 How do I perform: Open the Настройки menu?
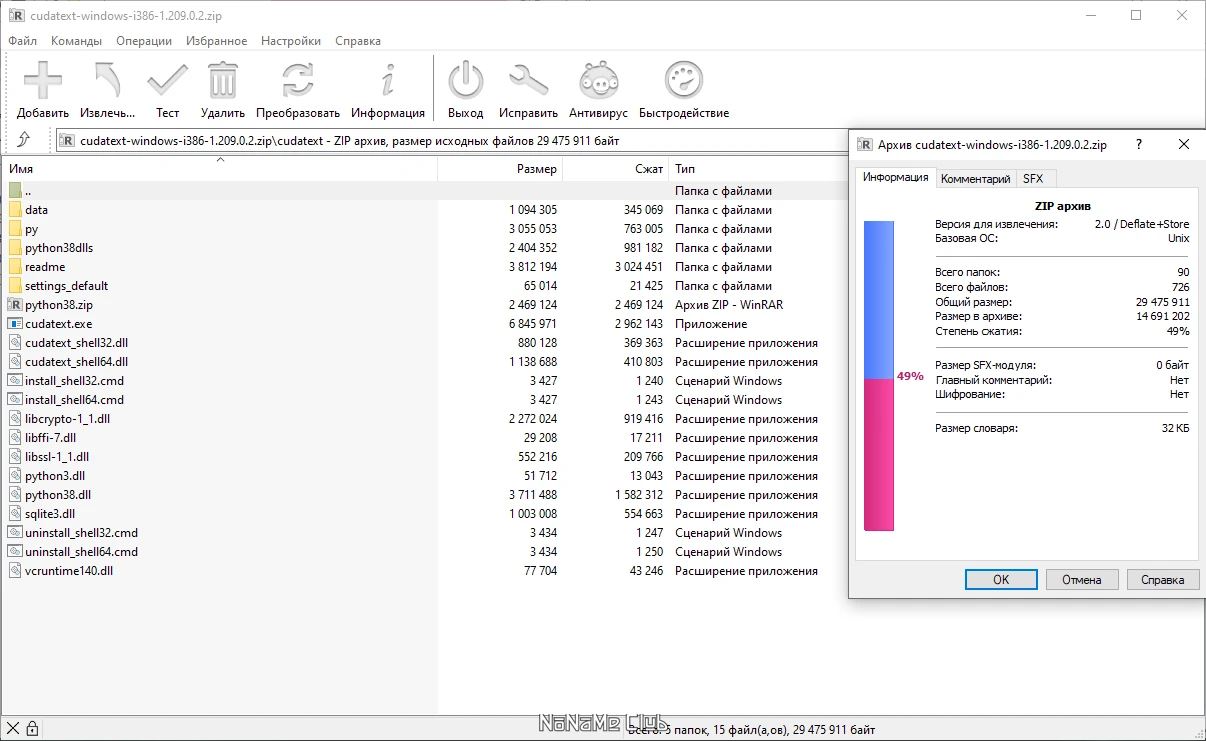point(291,41)
